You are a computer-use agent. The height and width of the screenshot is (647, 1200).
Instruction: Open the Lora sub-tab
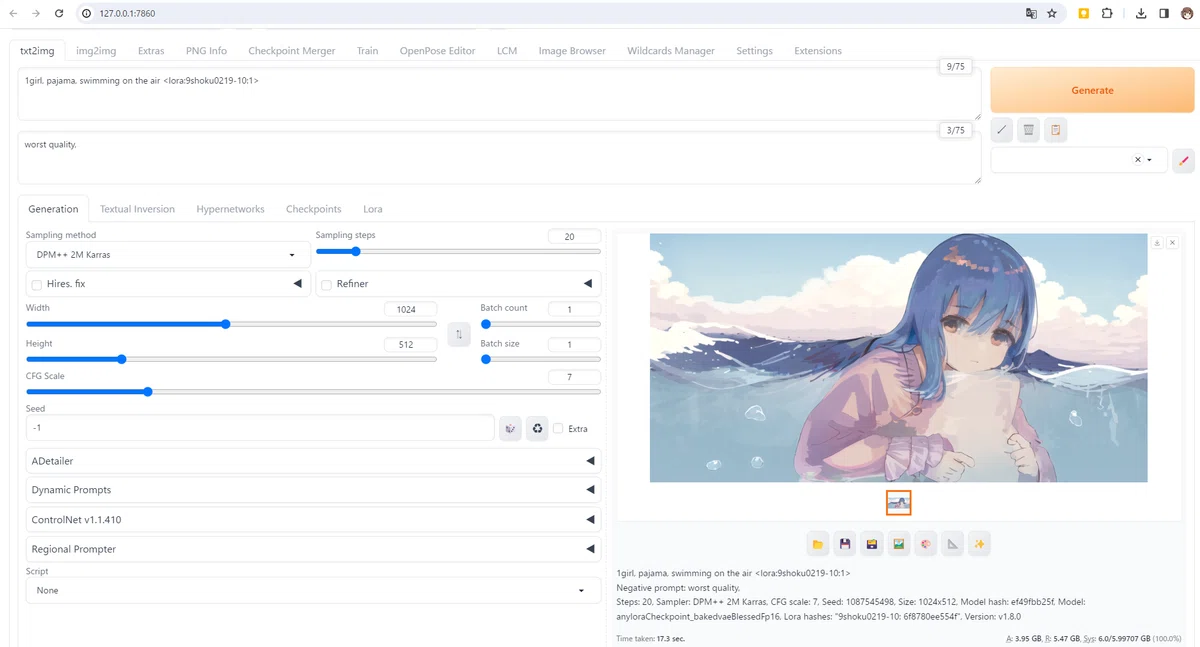(373, 209)
